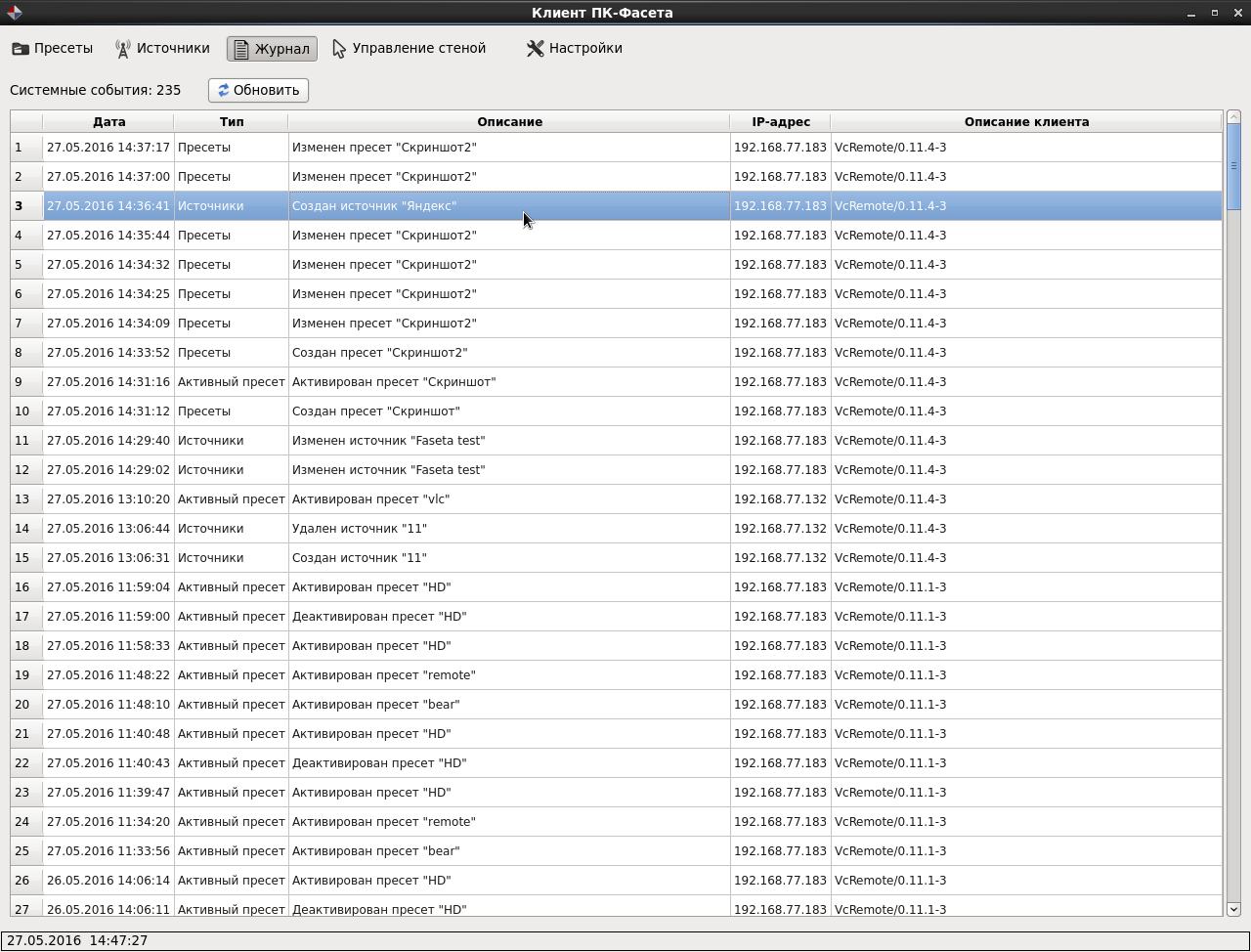Click the Активный пресет type cell in row 22
Viewport: 1251px width, 952px height.
tap(232, 763)
